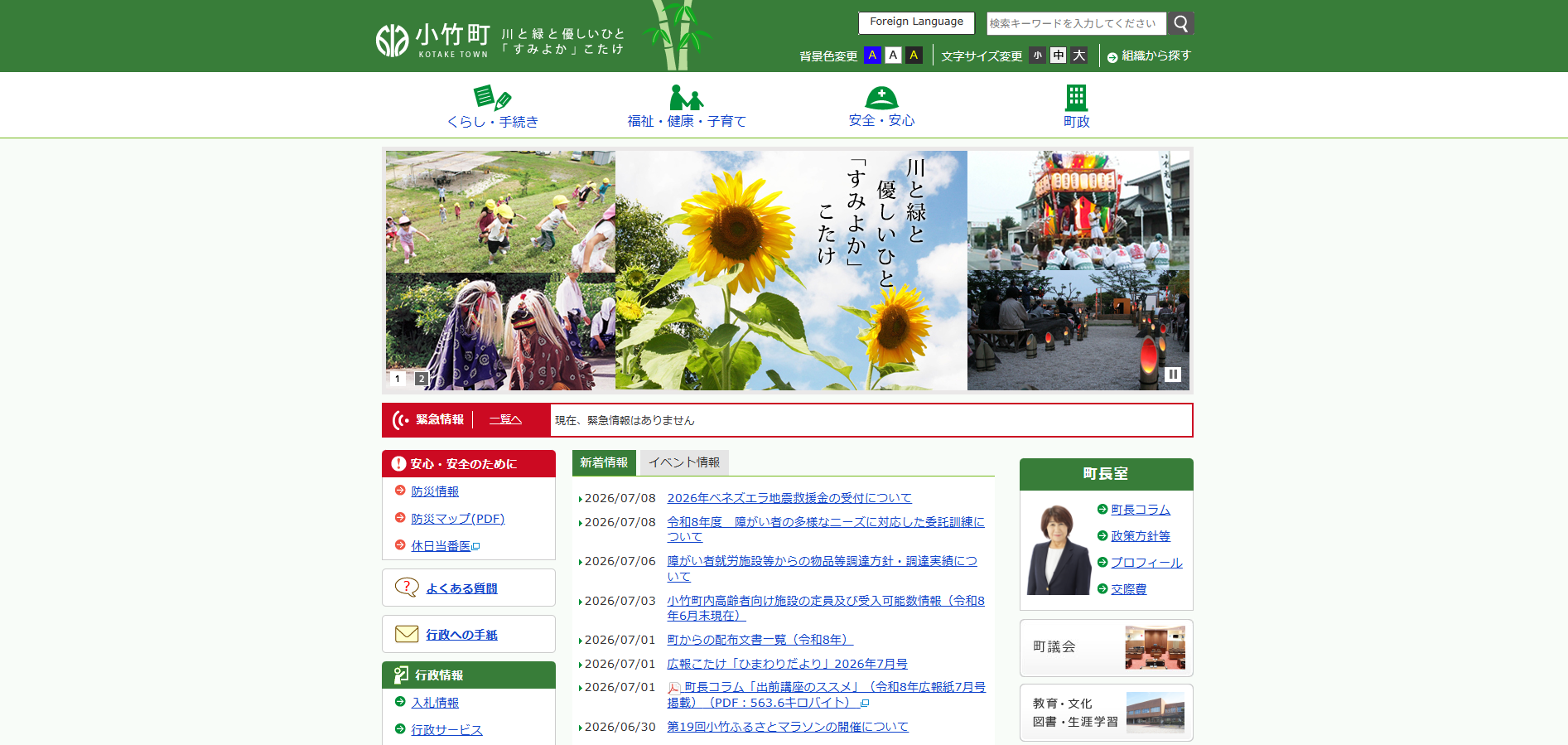
Task: Open くらし・手続き category icon
Action: (492, 98)
